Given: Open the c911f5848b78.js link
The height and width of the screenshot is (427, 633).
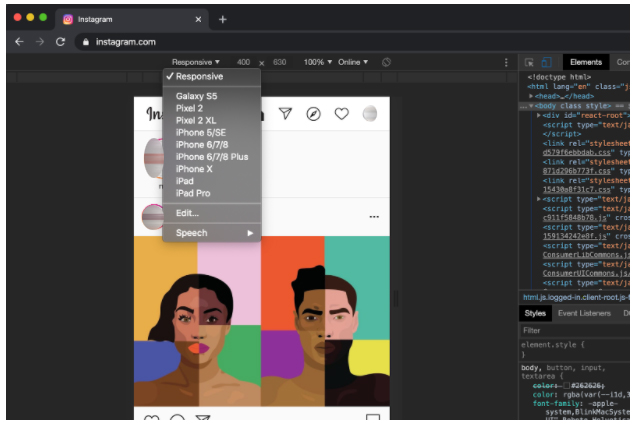Looking at the screenshot, I should tap(574, 218).
